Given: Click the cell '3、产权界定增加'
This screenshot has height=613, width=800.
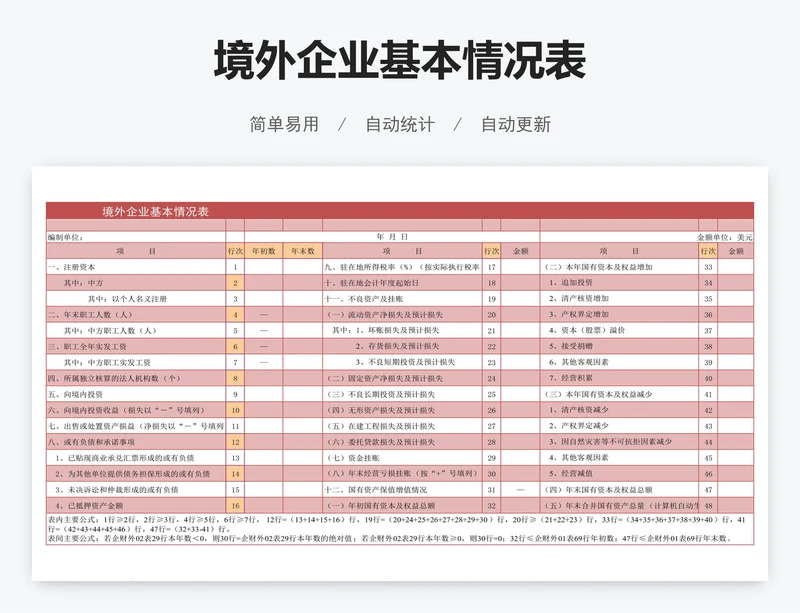Looking at the screenshot, I should click(619, 314).
